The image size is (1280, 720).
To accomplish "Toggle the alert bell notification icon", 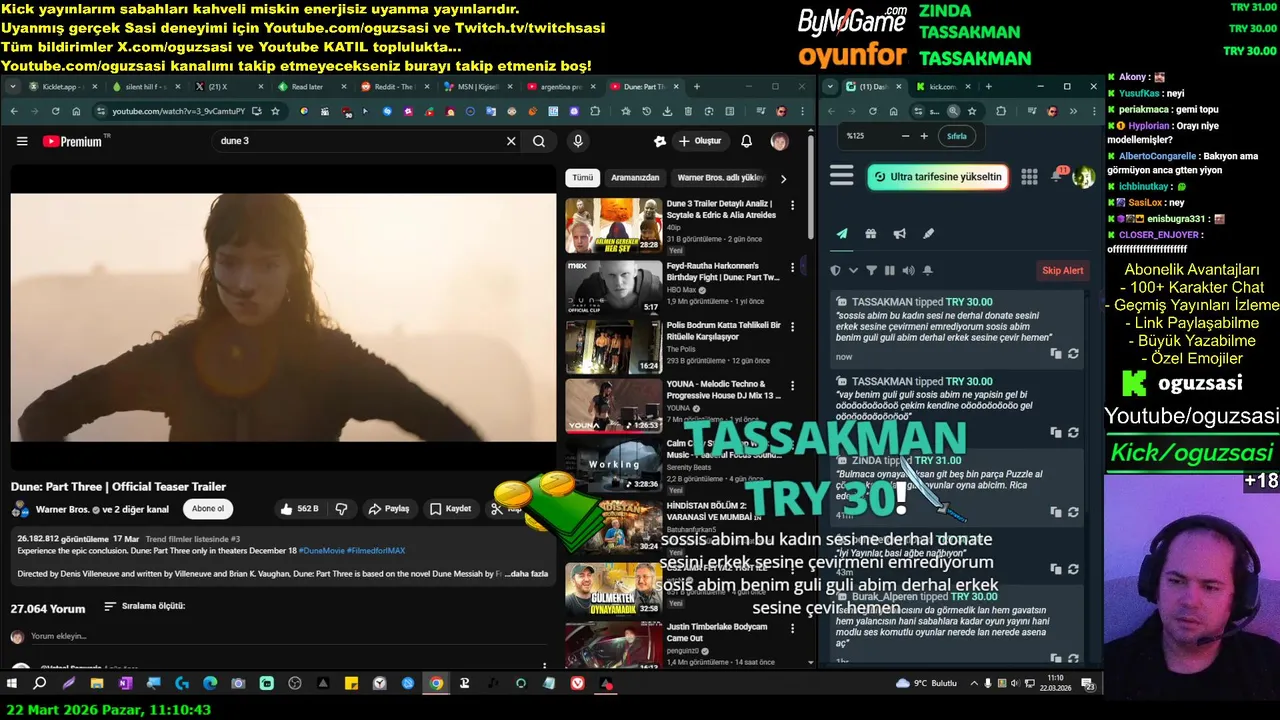I will click(x=928, y=270).
